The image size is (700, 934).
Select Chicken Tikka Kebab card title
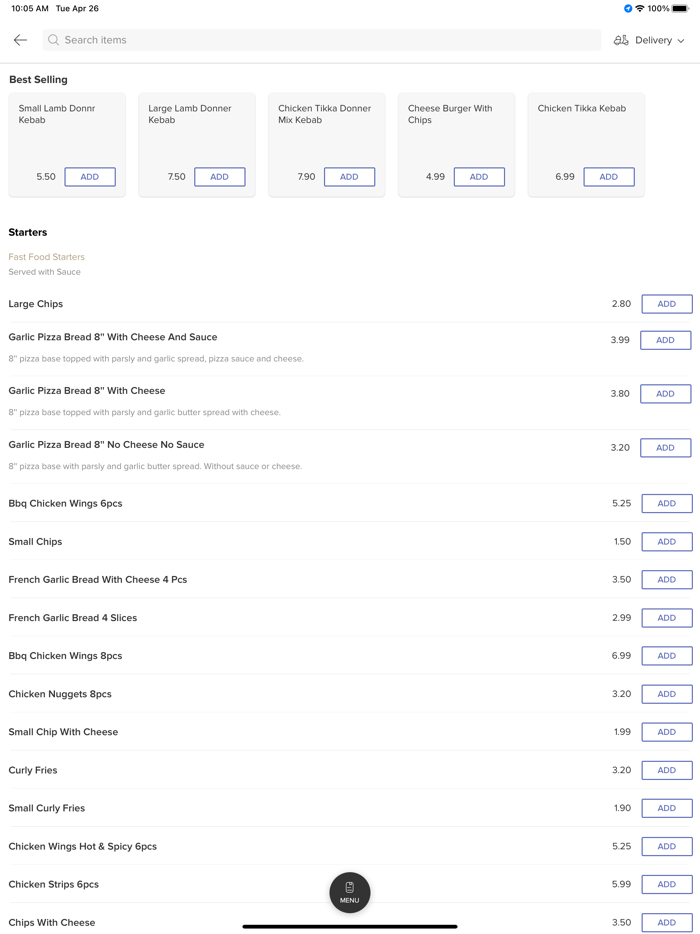click(x=582, y=108)
